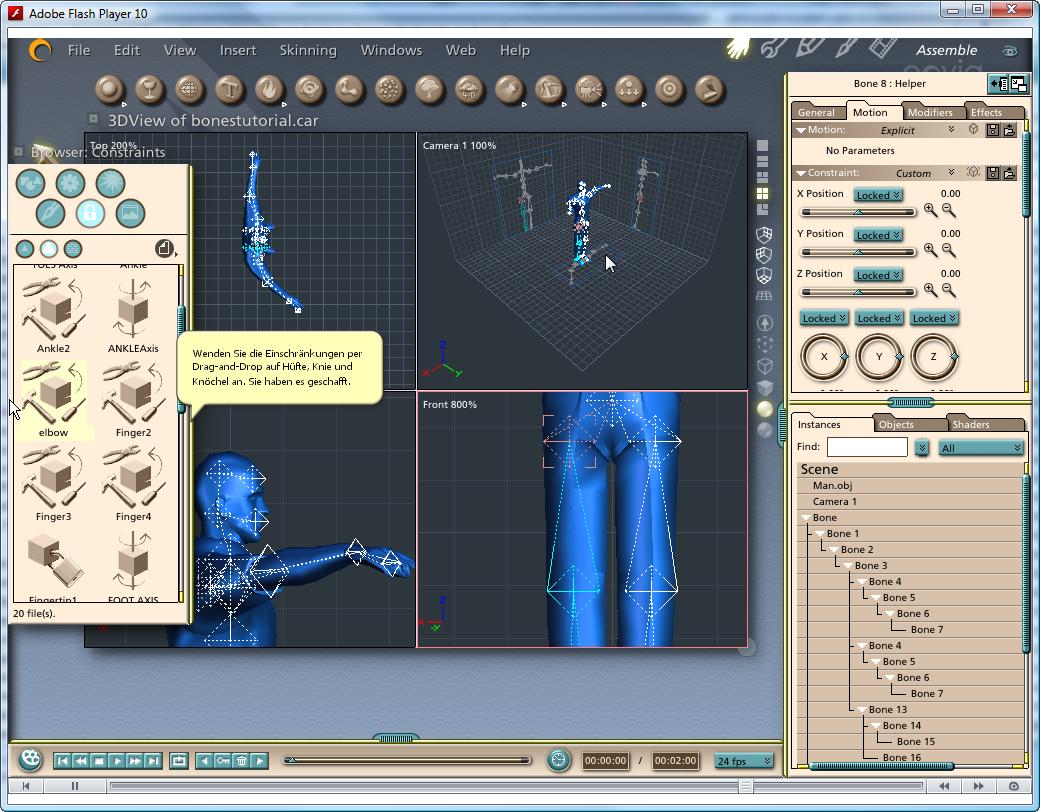1040x812 pixels.
Task: Select the text (T) insert tool
Action: 229,90
